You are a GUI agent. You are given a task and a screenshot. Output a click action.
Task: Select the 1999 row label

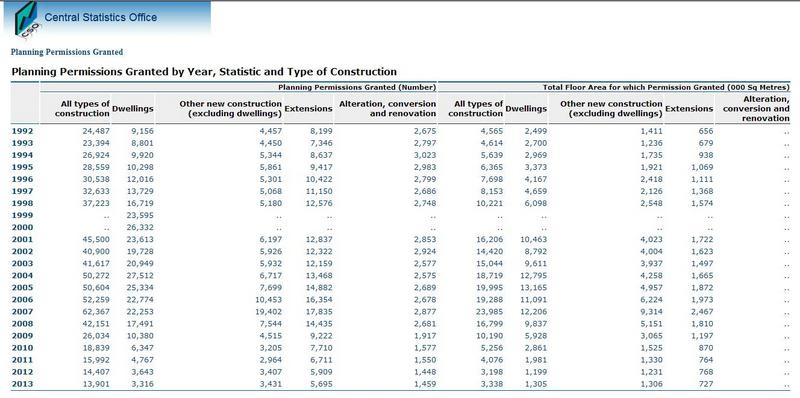[x=22, y=215]
